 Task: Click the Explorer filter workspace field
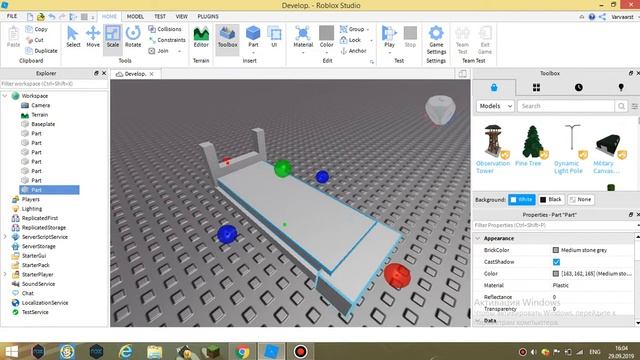click(x=54, y=84)
